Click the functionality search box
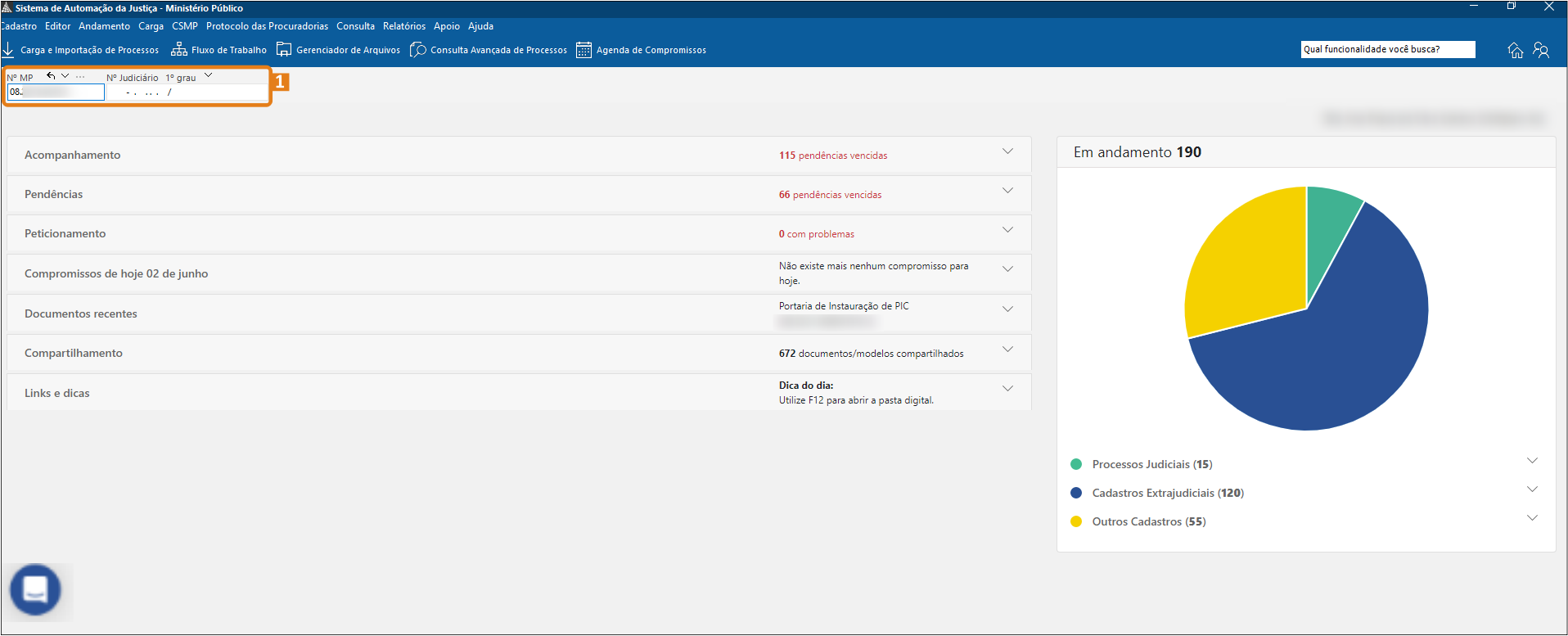This screenshot has height=636, width=1568. (1387, 49)
